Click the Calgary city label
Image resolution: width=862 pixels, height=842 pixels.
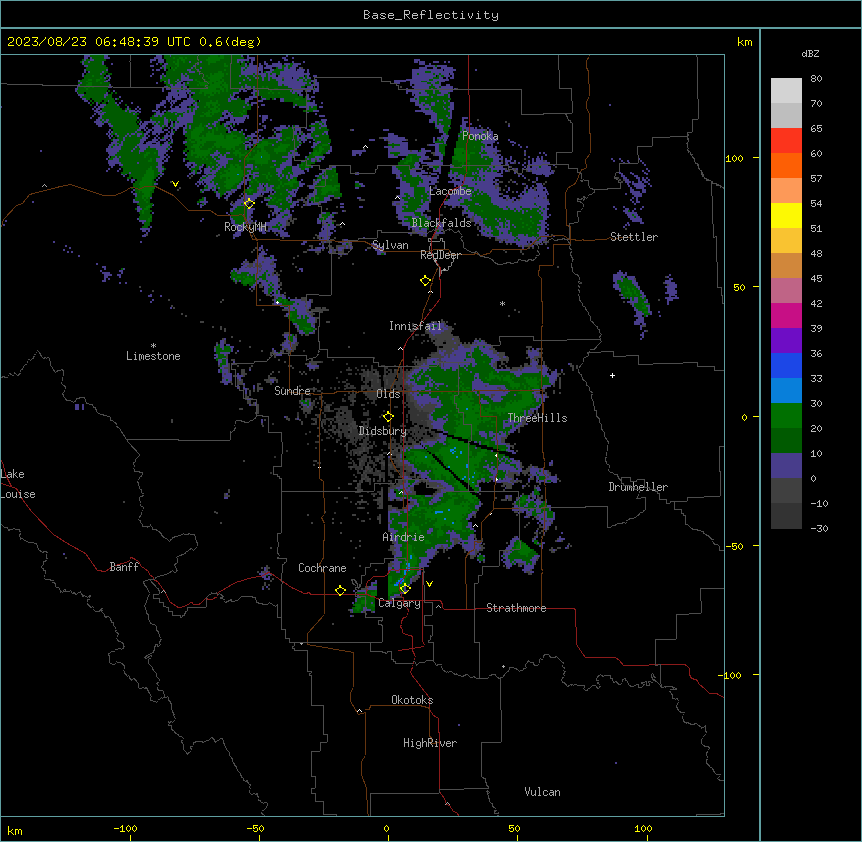coord(399,603)
